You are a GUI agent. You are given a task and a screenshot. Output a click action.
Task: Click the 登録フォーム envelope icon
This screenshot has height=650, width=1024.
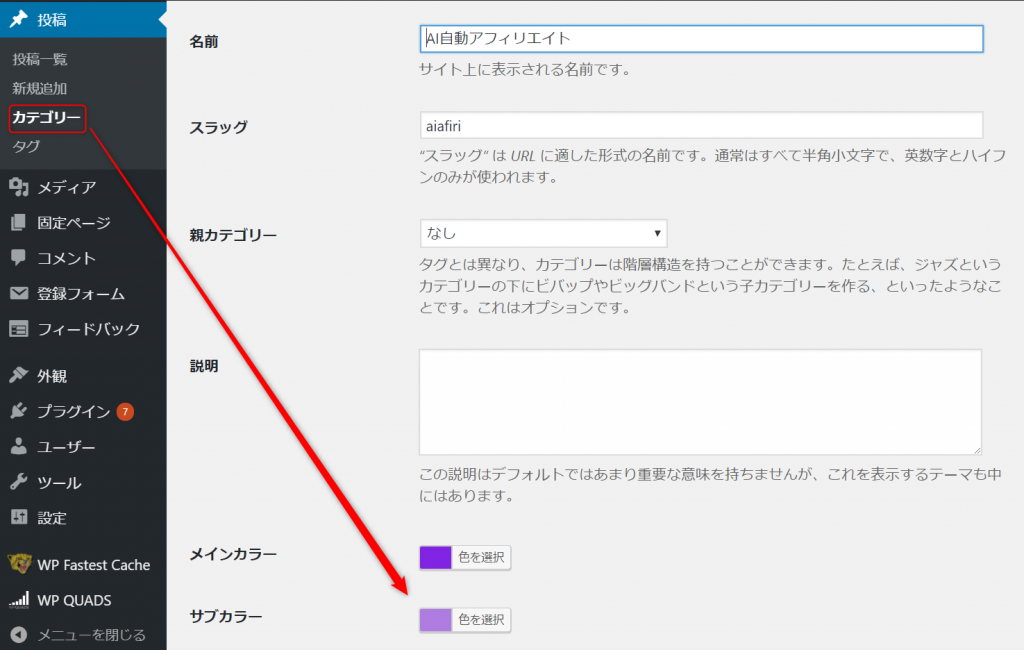point(18,294)
